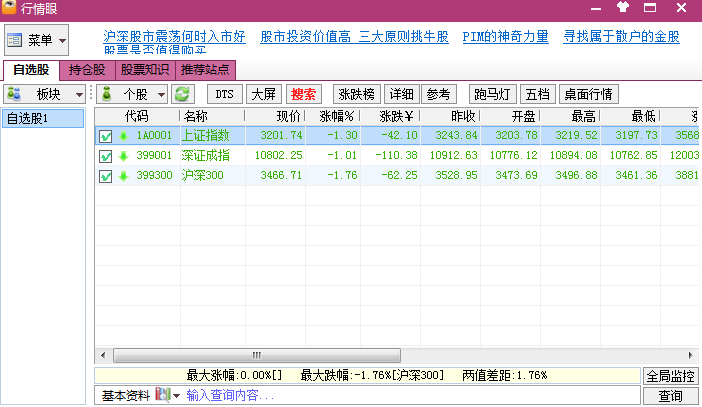Switch to the 自选股 tab
This screenshot has width=702, height=407.
coord(31,70)
